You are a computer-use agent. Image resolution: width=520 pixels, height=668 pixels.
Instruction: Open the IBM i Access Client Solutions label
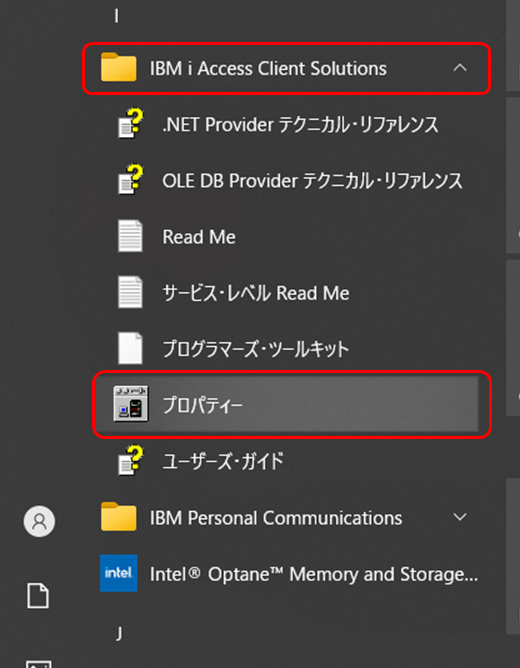point(268,68)
